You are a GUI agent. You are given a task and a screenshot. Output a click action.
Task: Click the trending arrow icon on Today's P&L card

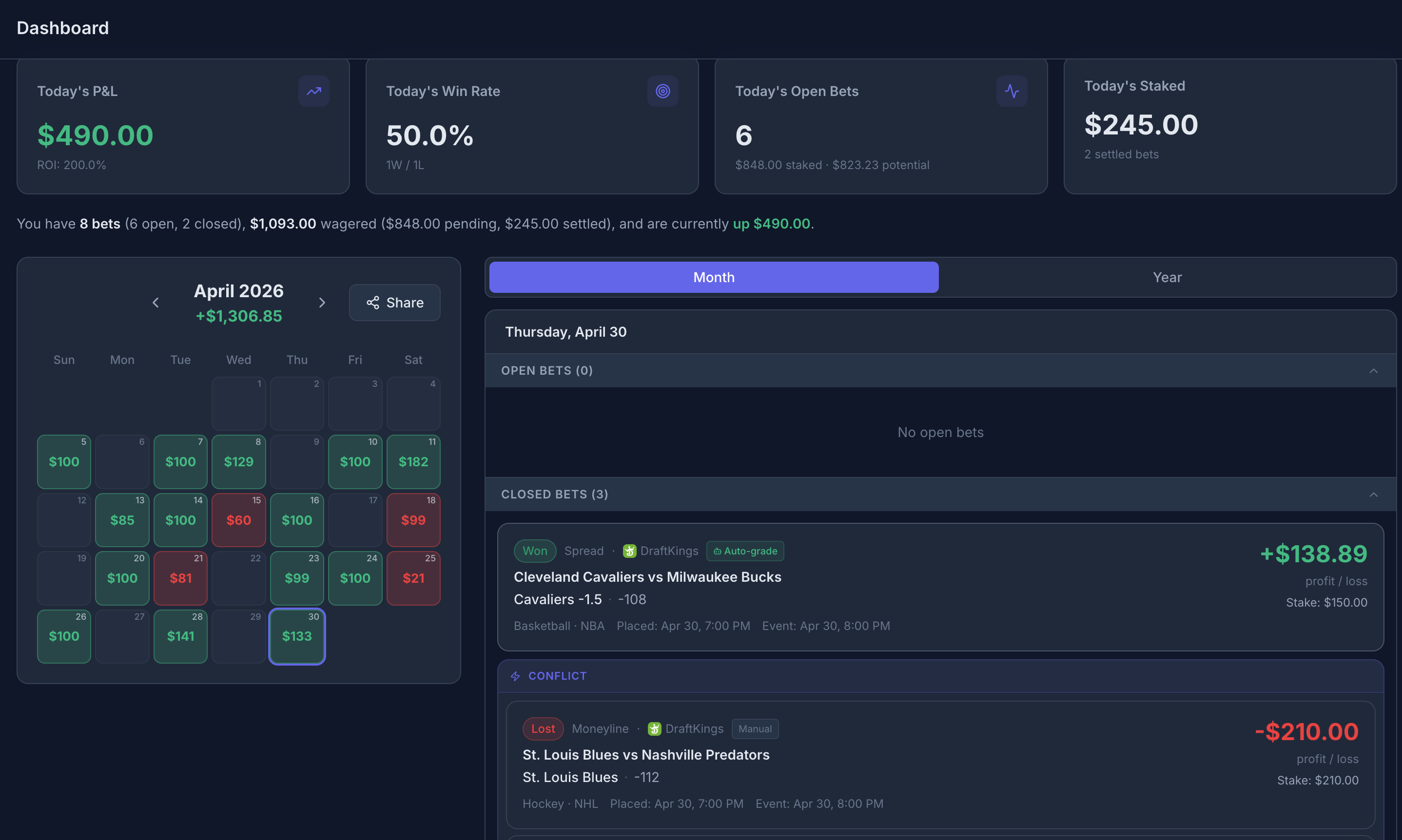coord(313,91)
